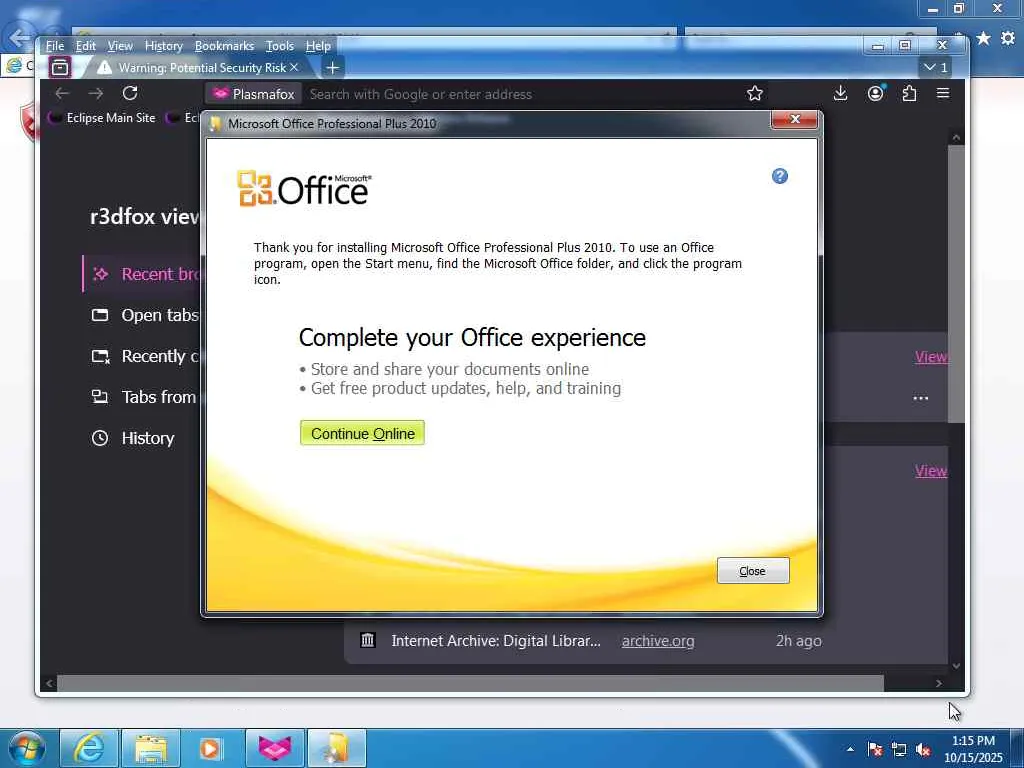Click the scroll up arrow
Screen dimensions: 1024x768
point(956,137)
